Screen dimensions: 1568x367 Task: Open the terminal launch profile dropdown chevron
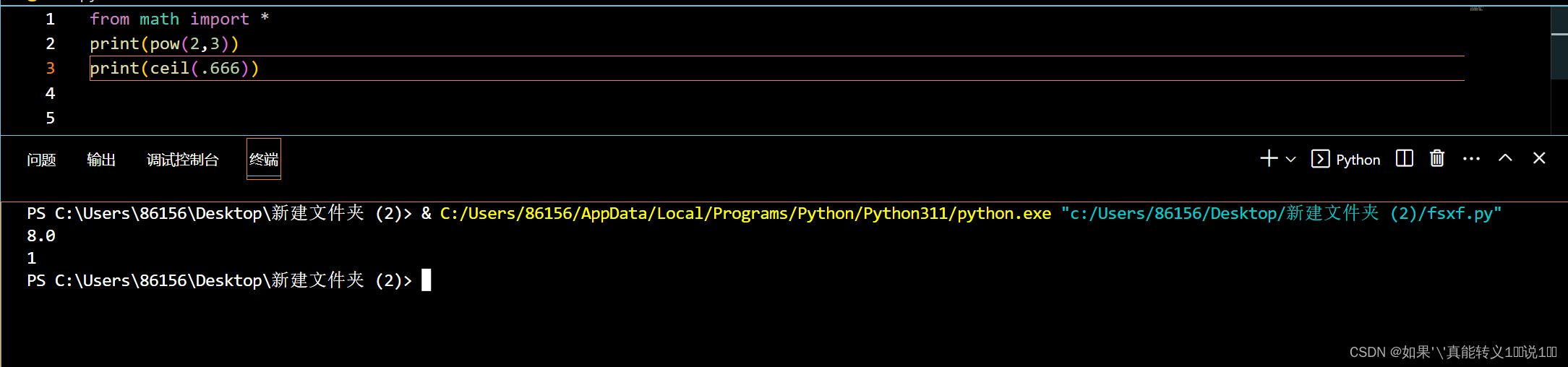[1291, 159]
